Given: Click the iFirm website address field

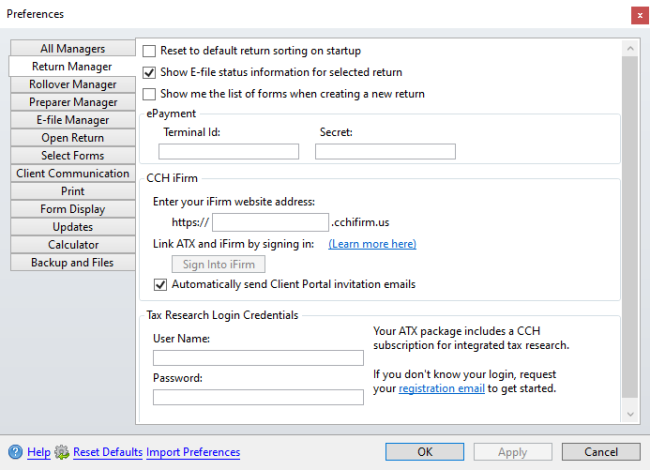Looking at the screenshot, I should tap(270, 223).
